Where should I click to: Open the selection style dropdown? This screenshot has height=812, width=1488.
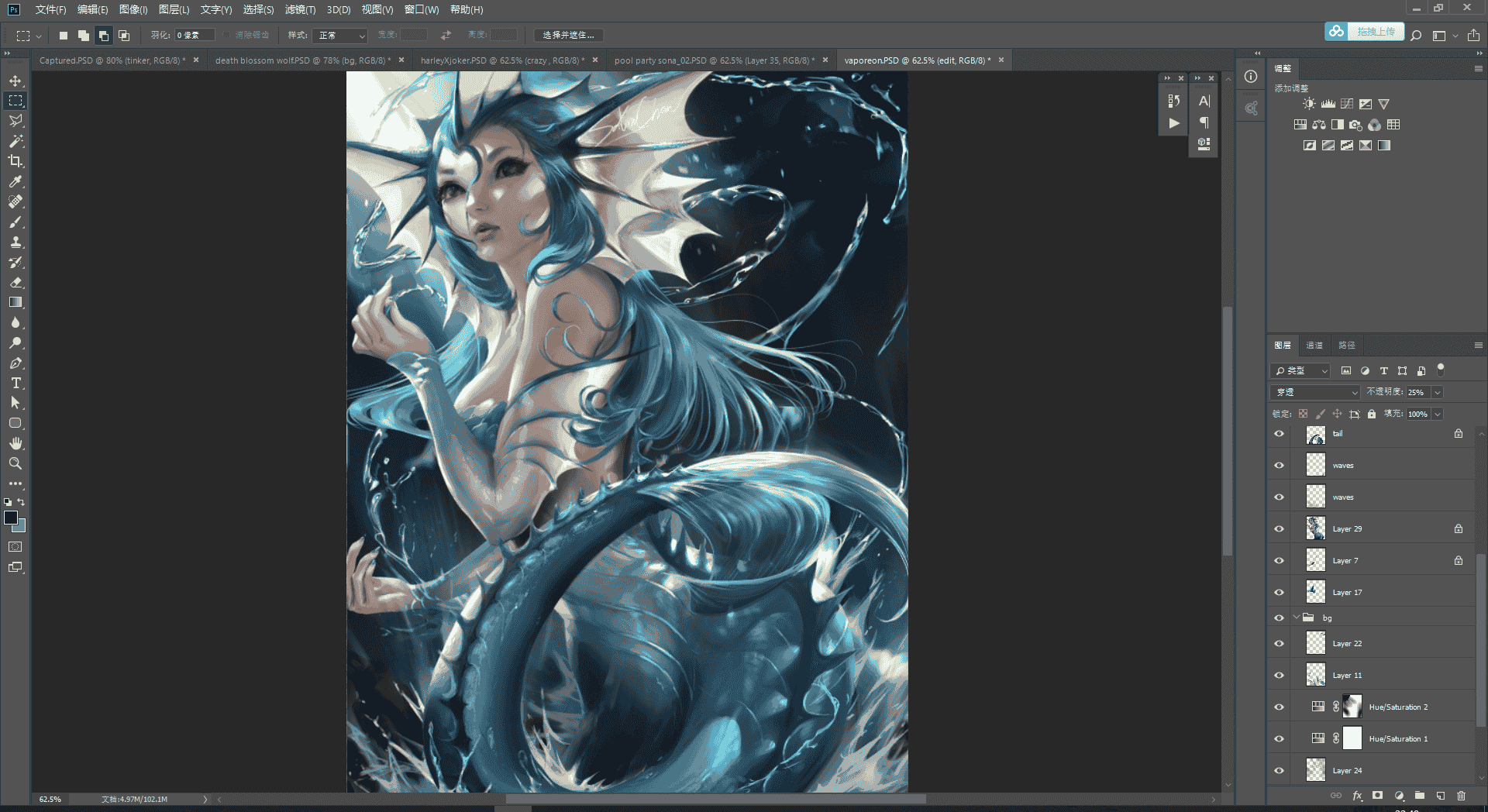coord(339,35)
